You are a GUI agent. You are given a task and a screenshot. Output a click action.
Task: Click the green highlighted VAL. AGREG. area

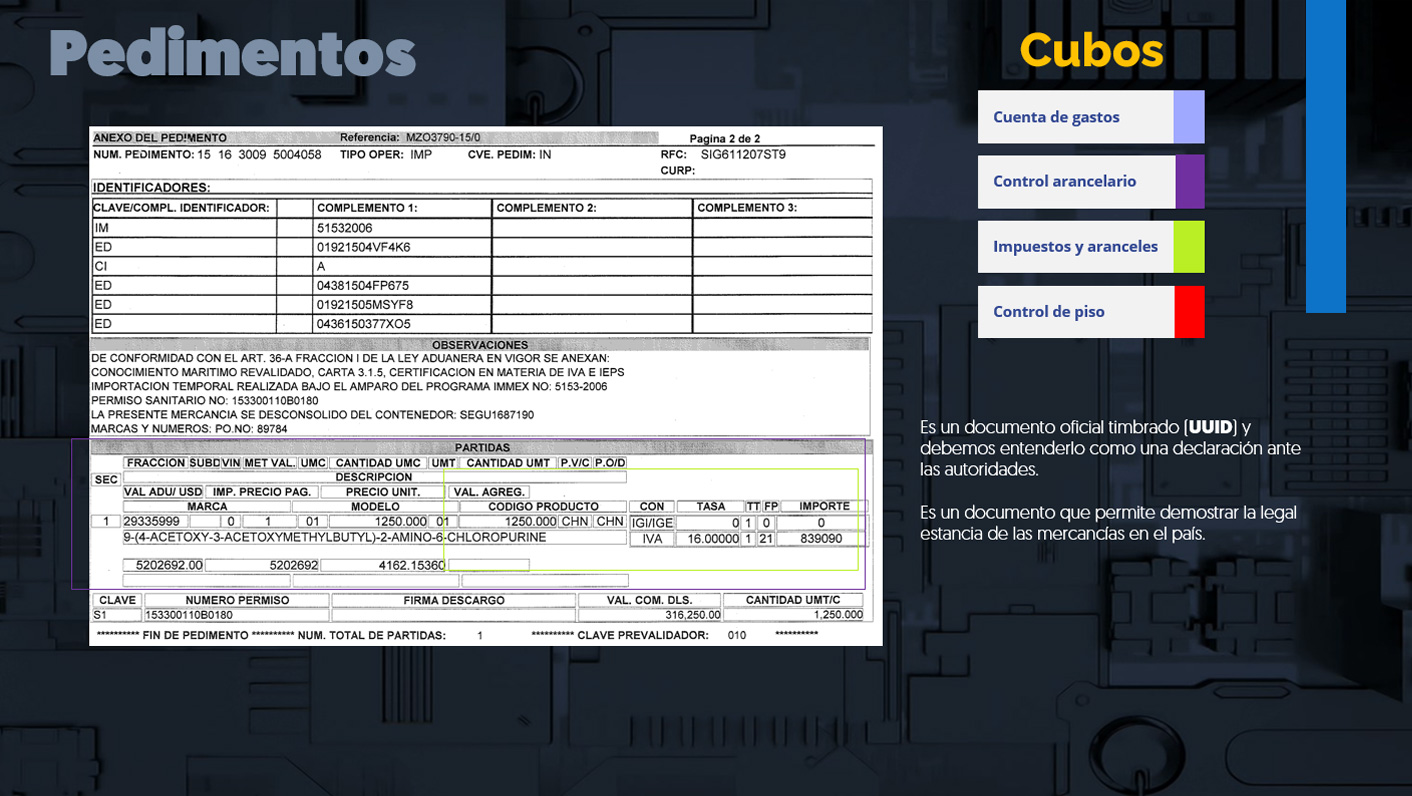488,491
